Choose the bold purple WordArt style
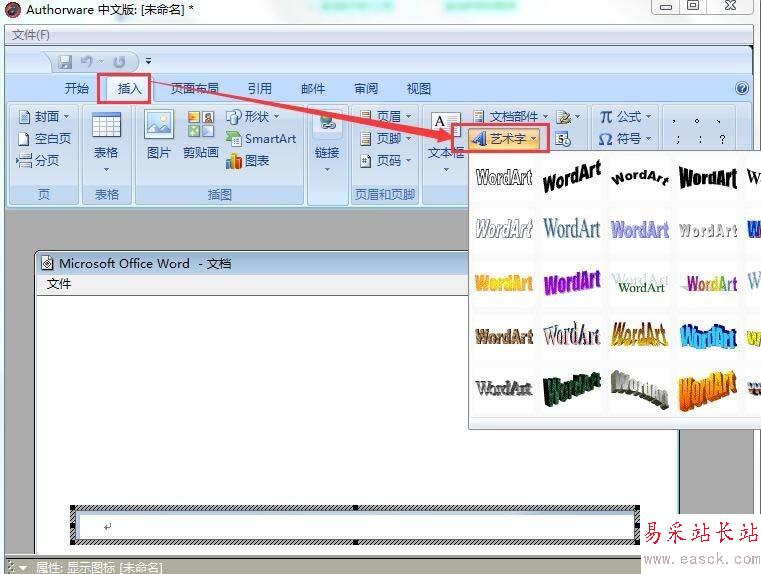This screenshot has width=761, height=574. [x=572, y=283]
